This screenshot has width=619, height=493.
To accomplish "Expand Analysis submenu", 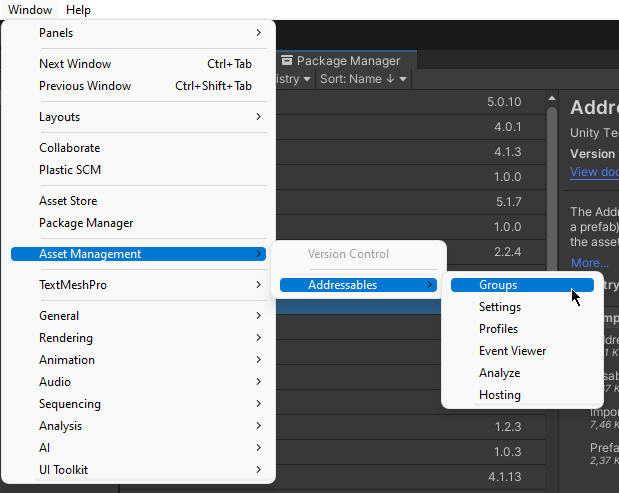I will click(139, 426).
